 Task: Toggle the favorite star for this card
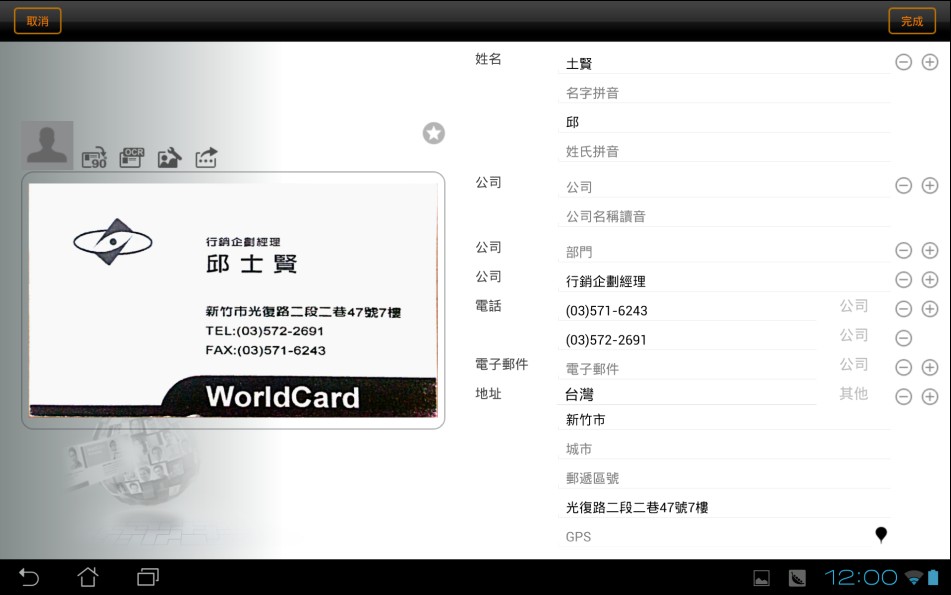[433, 133]
